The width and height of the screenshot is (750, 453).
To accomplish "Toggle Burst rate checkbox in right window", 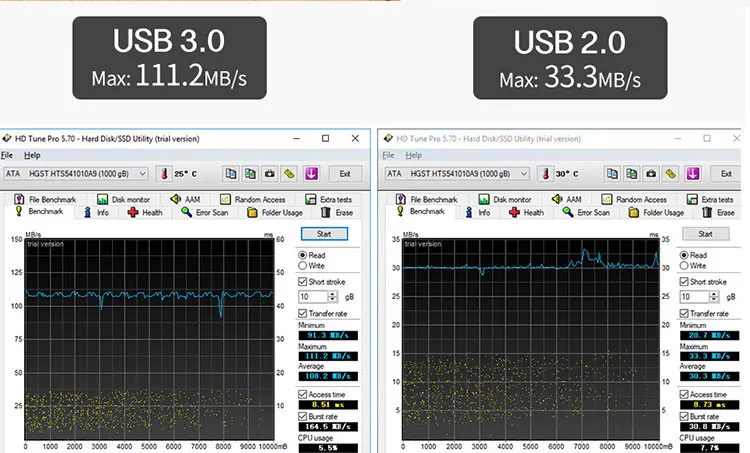I will pos(685,415).
